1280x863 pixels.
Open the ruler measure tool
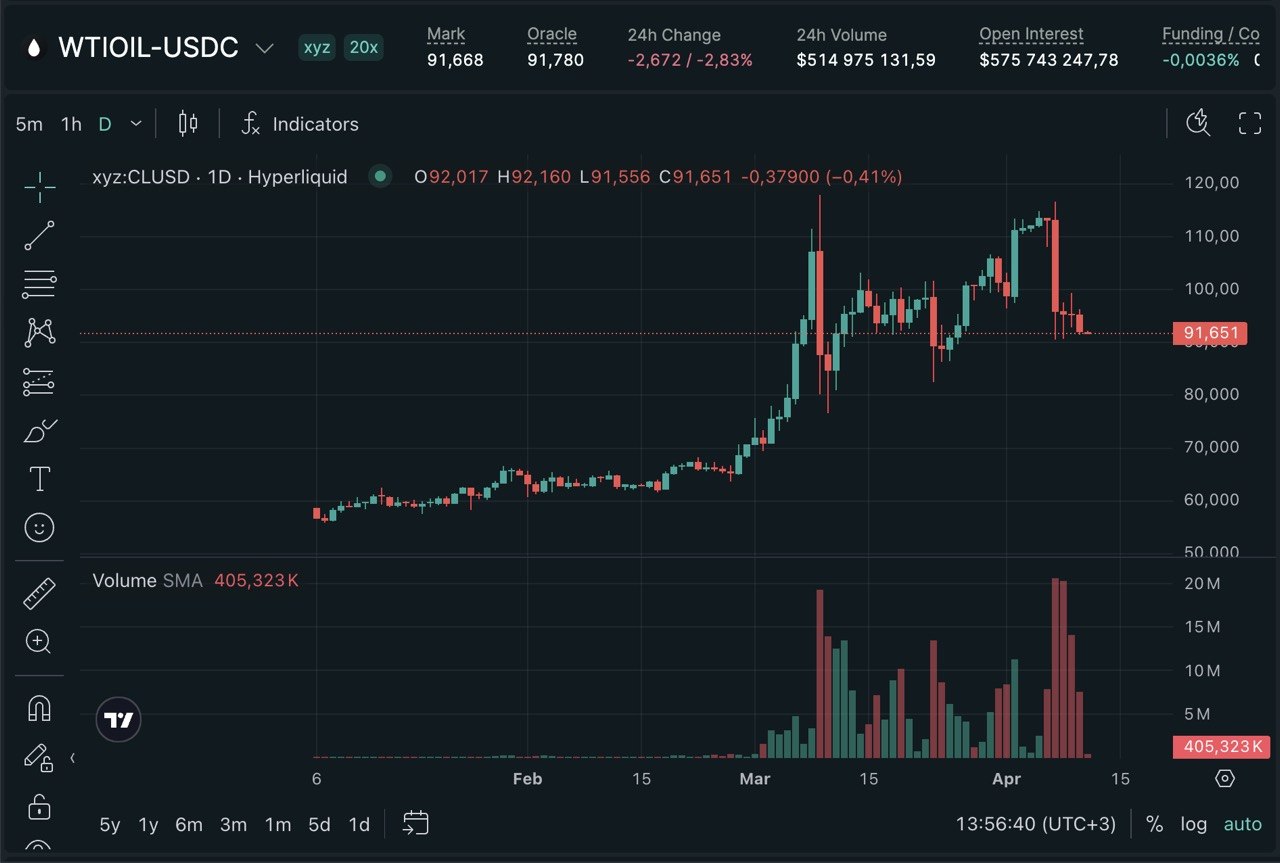click(x=40, y=595)
